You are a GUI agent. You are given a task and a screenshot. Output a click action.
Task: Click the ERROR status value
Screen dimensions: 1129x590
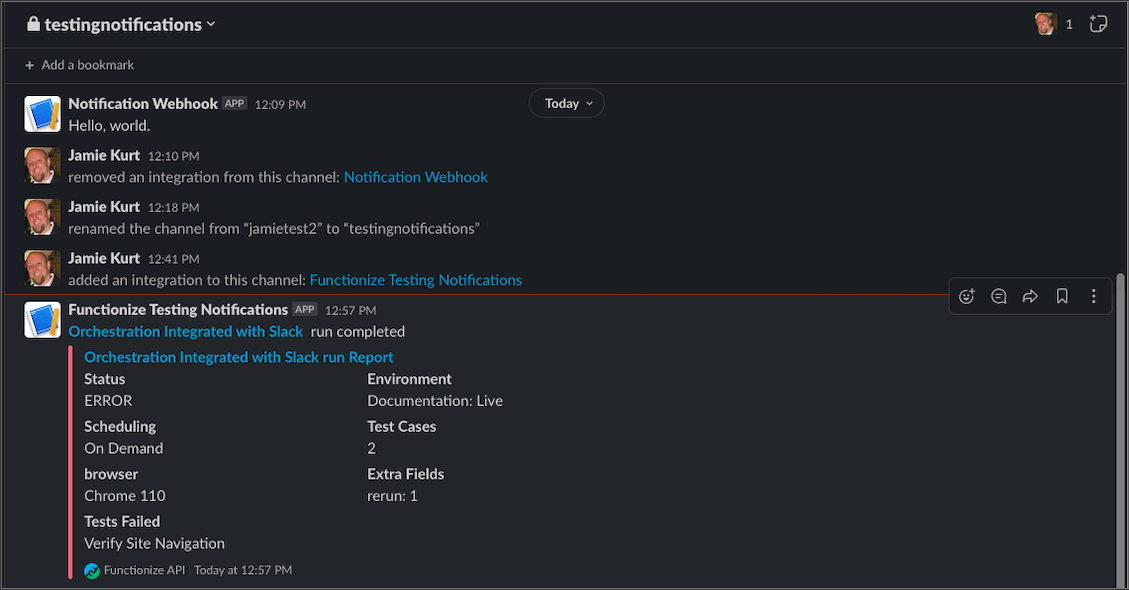(x=108, y=401)
